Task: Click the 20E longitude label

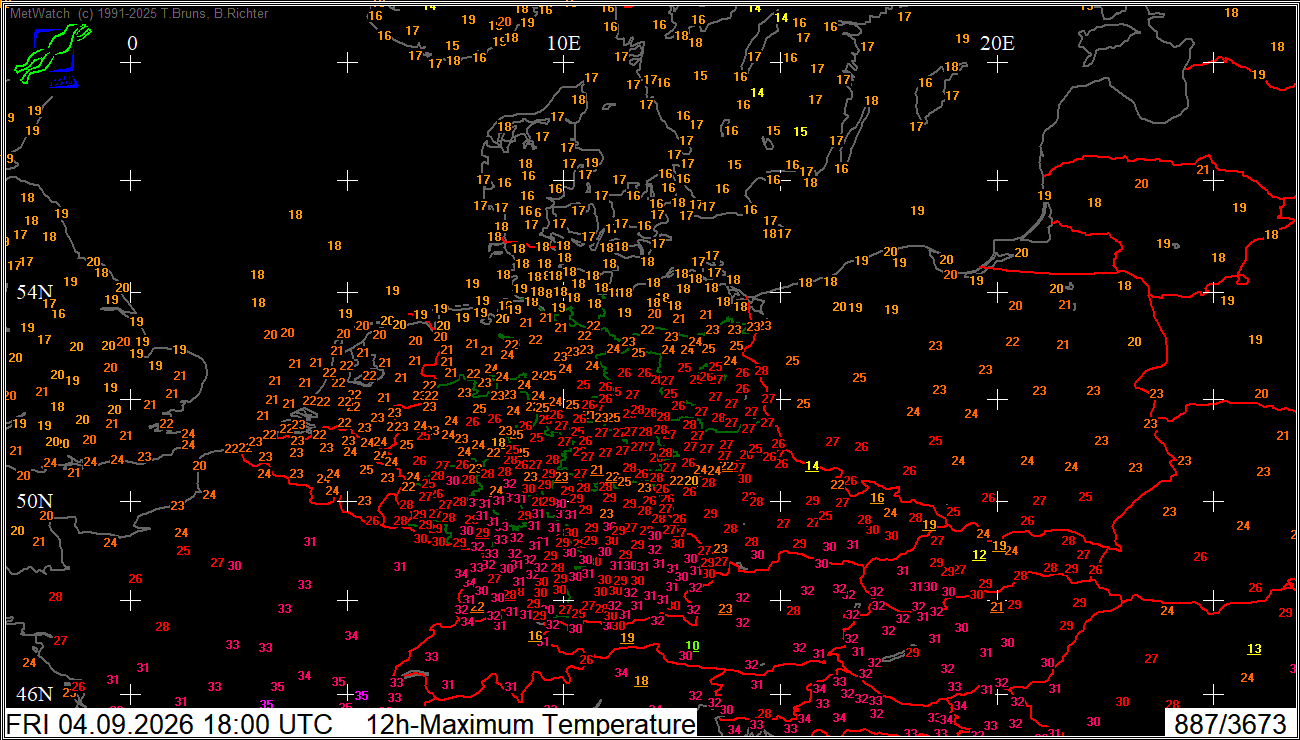Action: tap(997, 43)
